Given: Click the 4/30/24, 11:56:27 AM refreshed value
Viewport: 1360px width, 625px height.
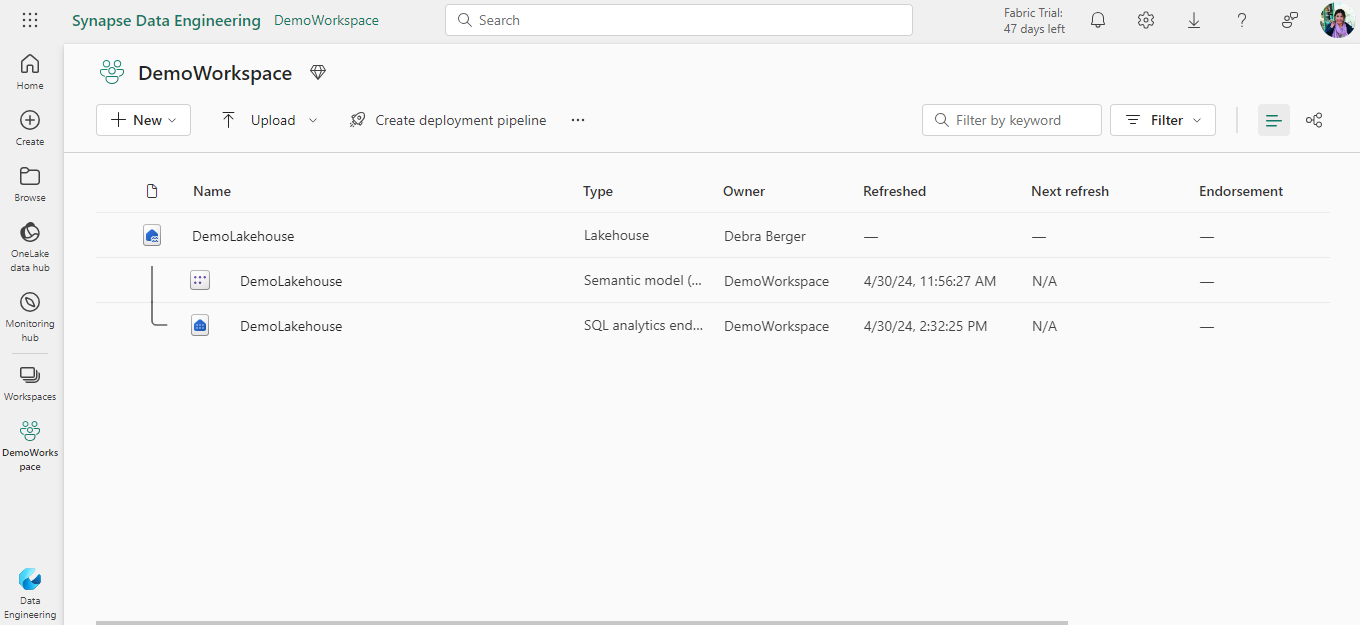Looking at the screenshot, I should (x=930, y=281).
